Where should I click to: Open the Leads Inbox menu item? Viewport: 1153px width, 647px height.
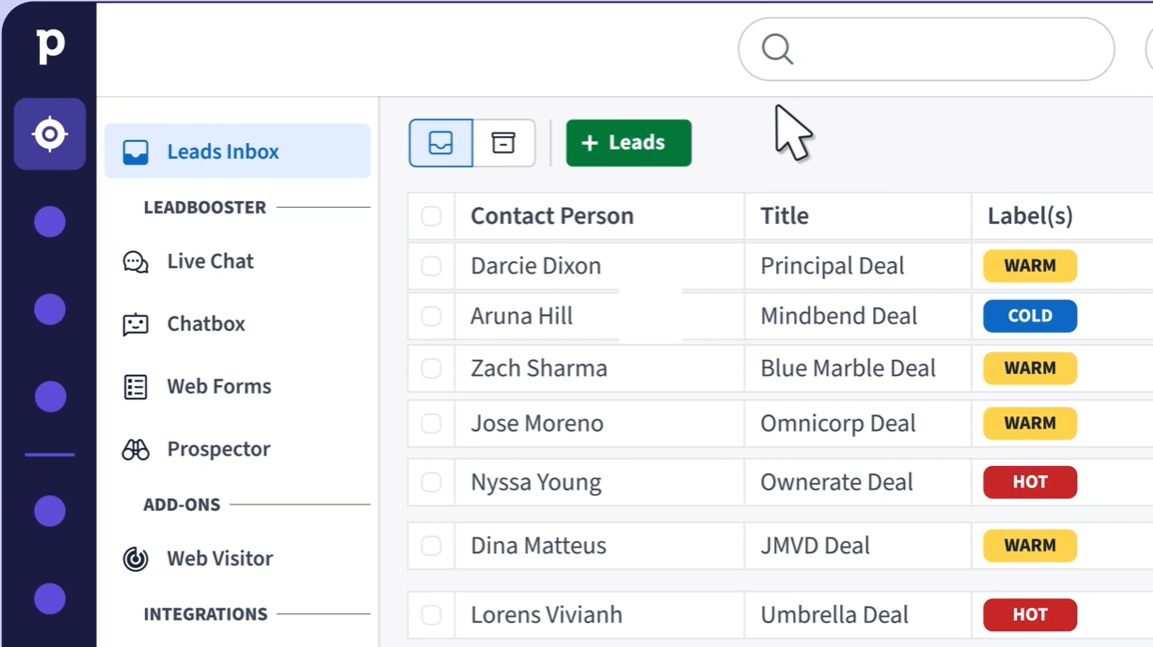tap(238, 151)
